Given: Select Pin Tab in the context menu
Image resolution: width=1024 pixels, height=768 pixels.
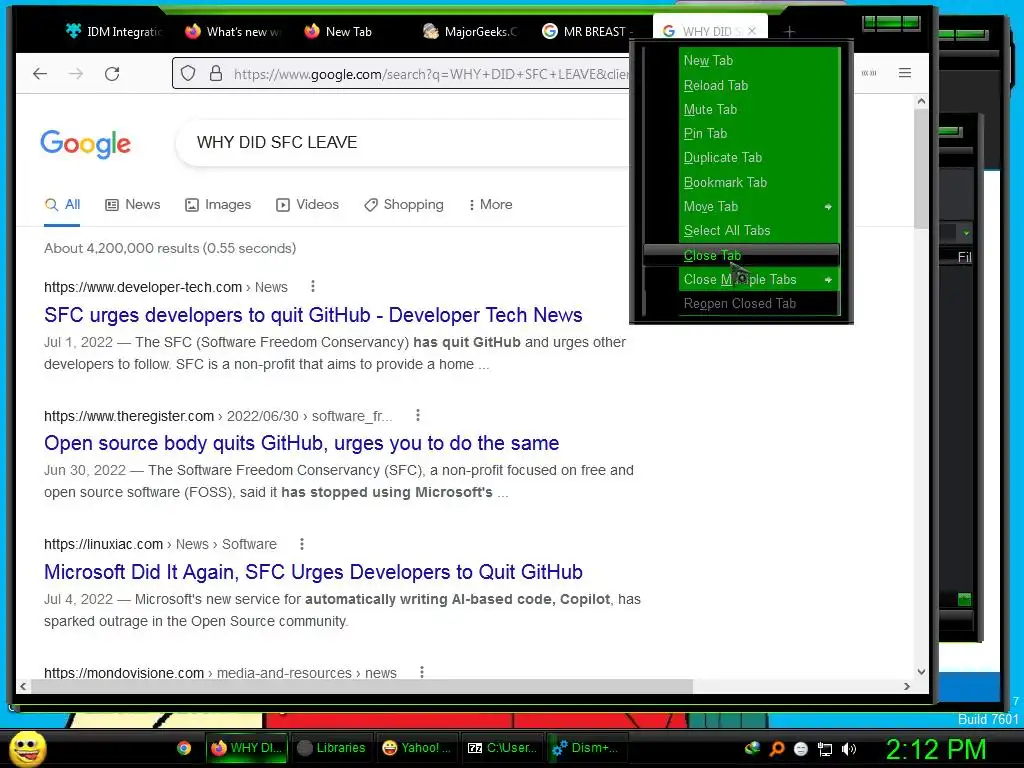Looking at the screenshot, I should click(741, 134).
